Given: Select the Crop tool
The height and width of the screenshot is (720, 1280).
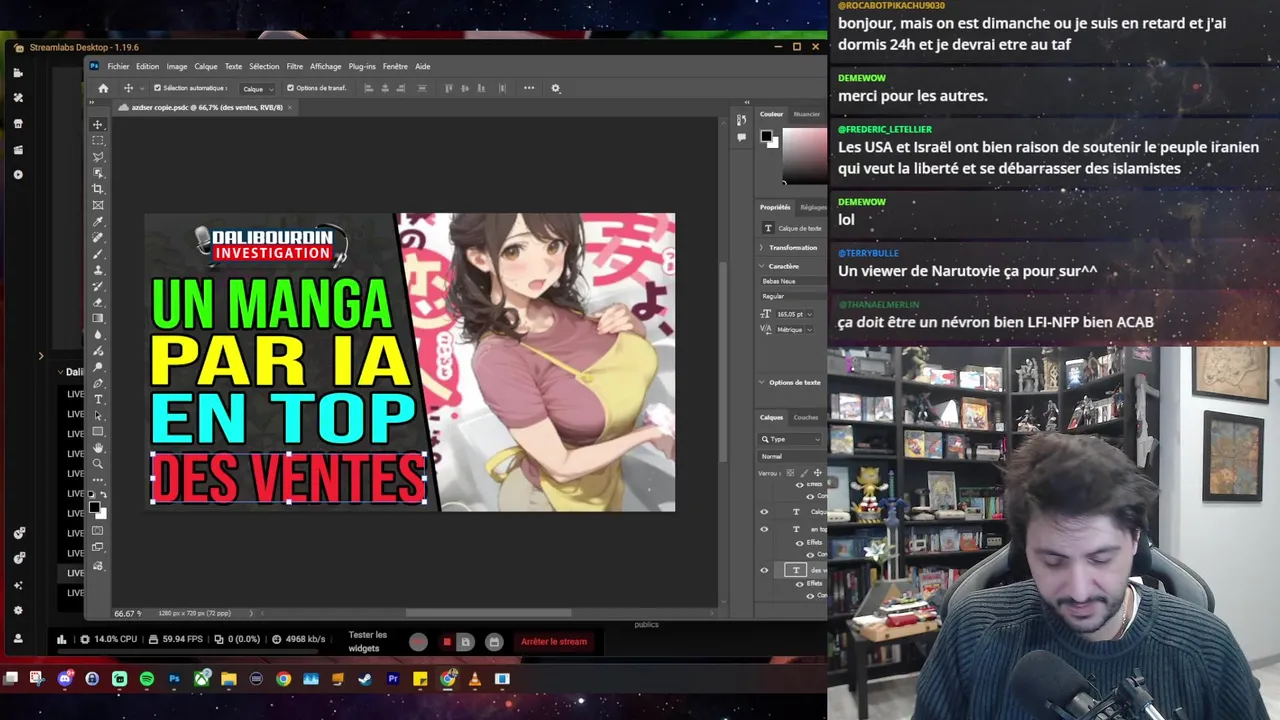Looking at the screenshot, I should coord(98,189).
